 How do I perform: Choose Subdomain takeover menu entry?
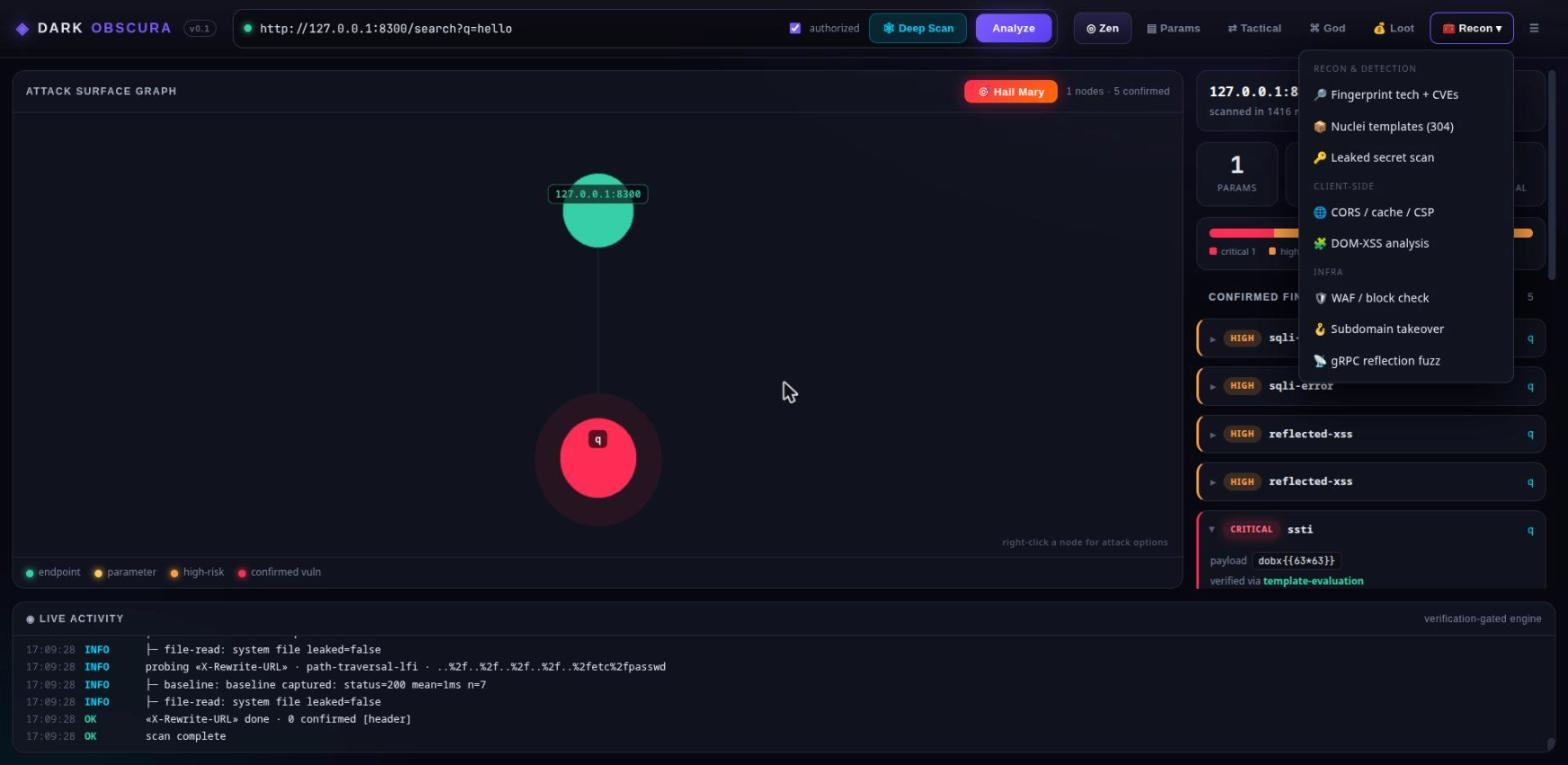point(1405,329)
